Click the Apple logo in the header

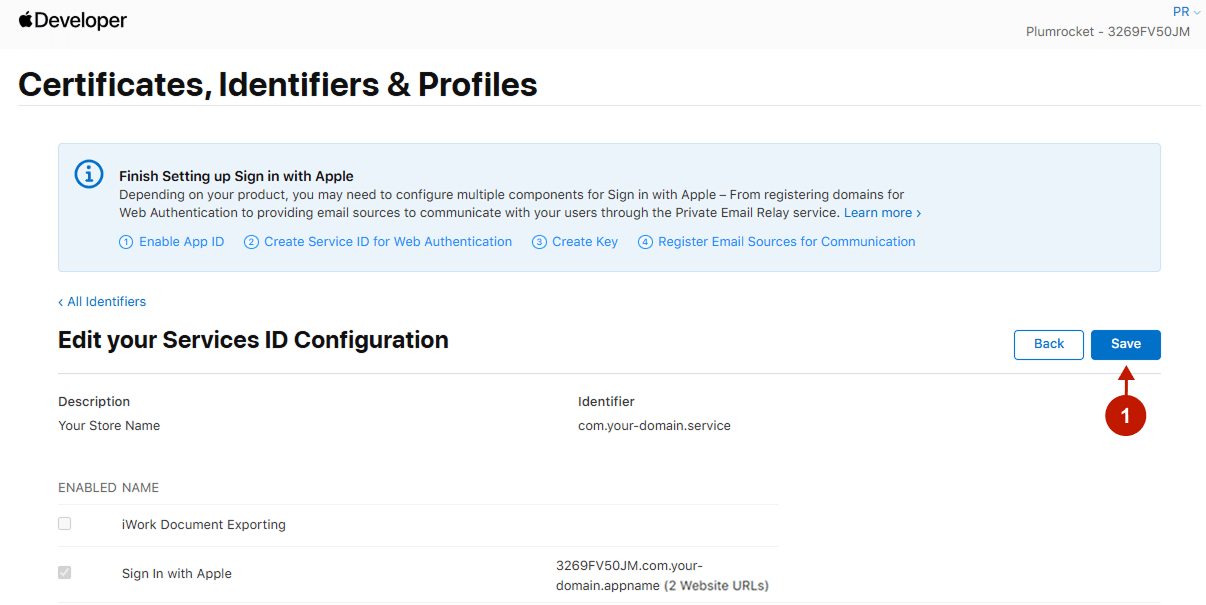coord(26,20)
